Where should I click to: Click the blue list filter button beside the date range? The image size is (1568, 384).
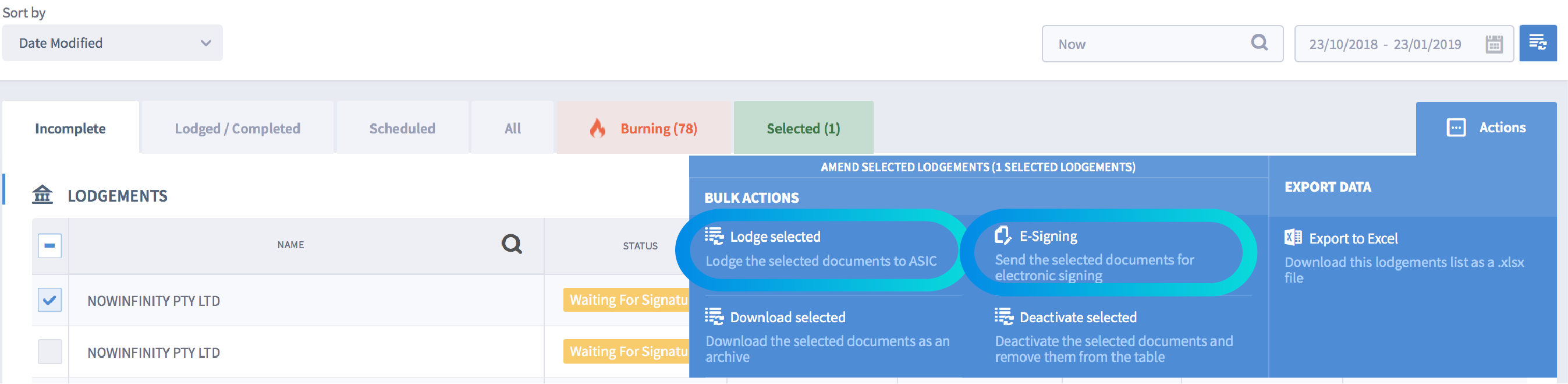point(1538,43)
